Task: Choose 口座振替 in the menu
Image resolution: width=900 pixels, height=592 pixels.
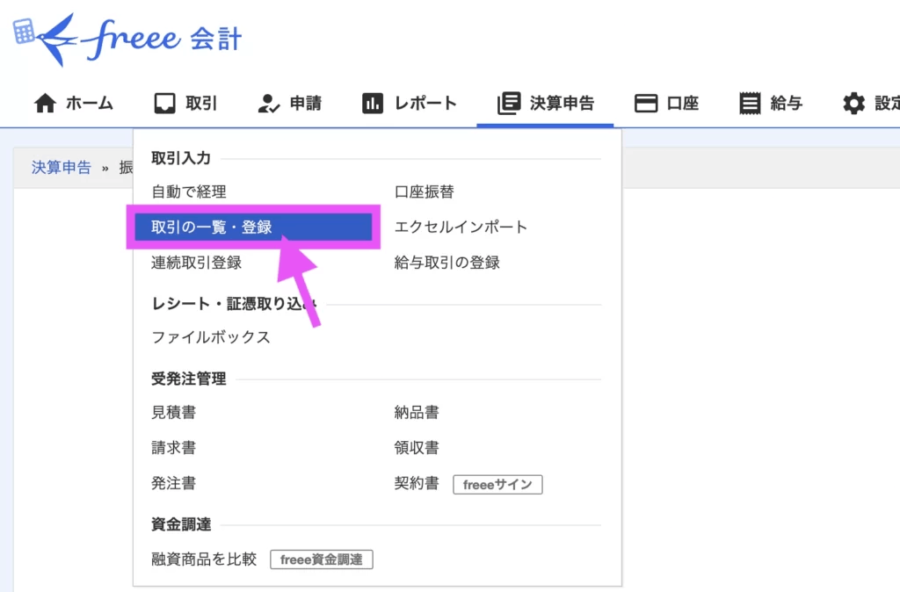Action: pos(424,192)
